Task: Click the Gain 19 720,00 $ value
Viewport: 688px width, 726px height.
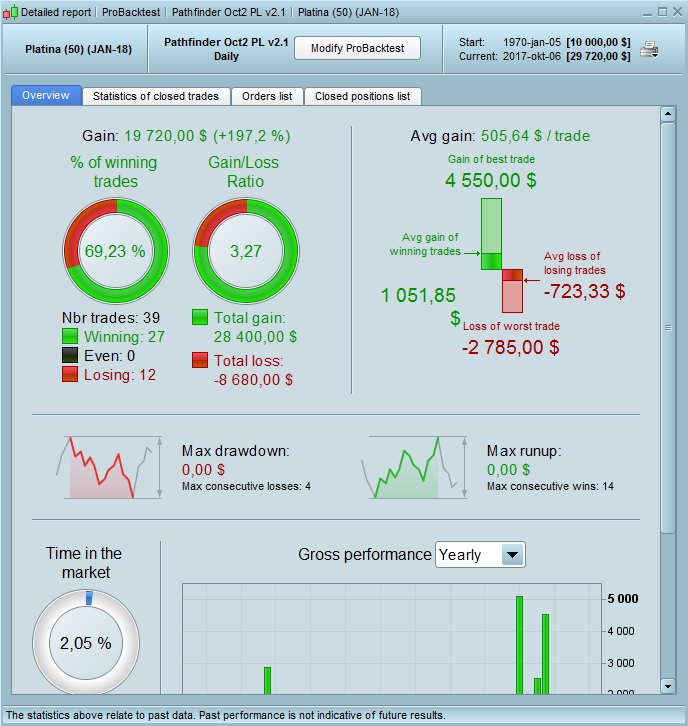Action: pos(207,136)
